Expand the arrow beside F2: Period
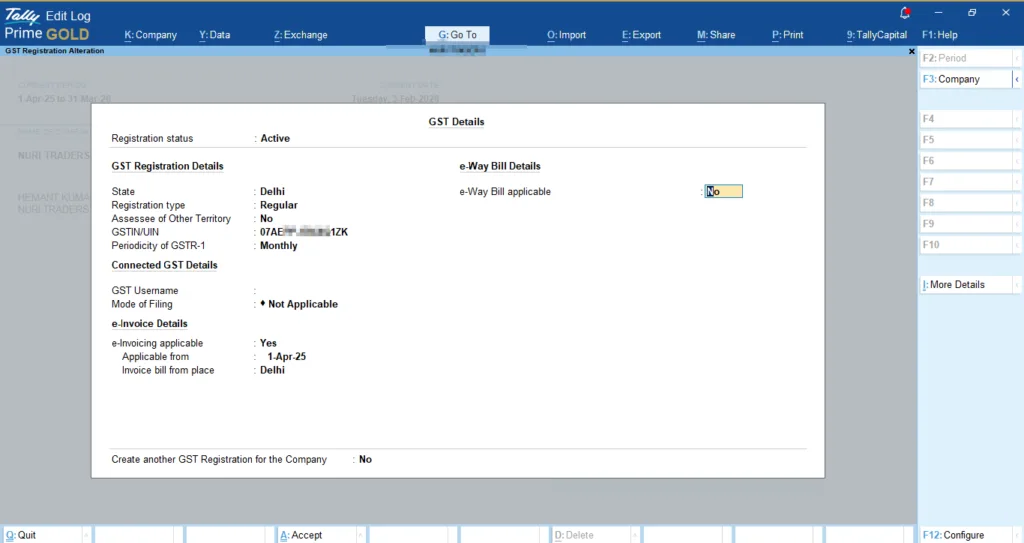 [1017, 58]
